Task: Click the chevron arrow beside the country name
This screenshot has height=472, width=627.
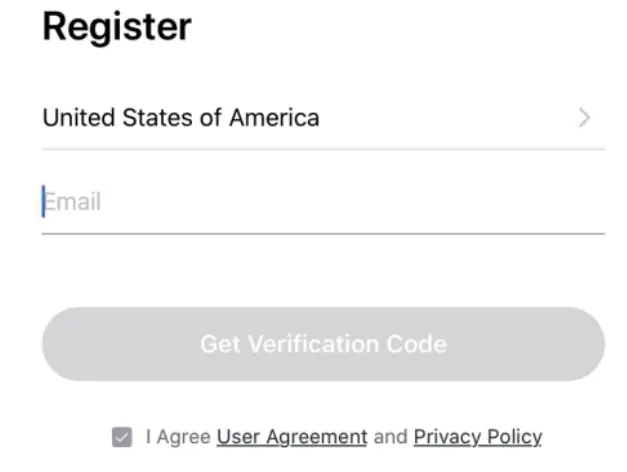Action: tap(585, 118)
